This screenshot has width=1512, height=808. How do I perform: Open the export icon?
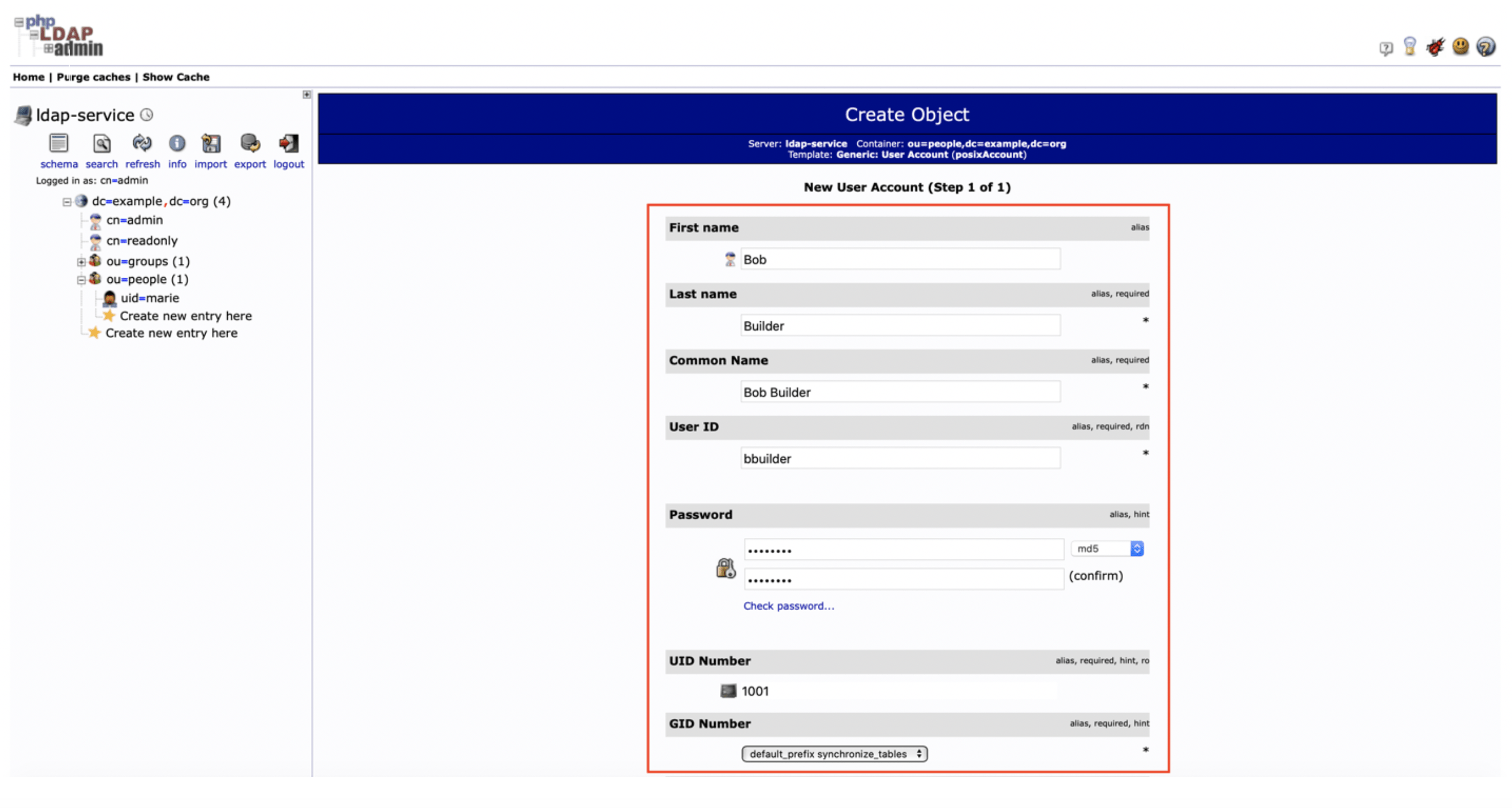250,143
